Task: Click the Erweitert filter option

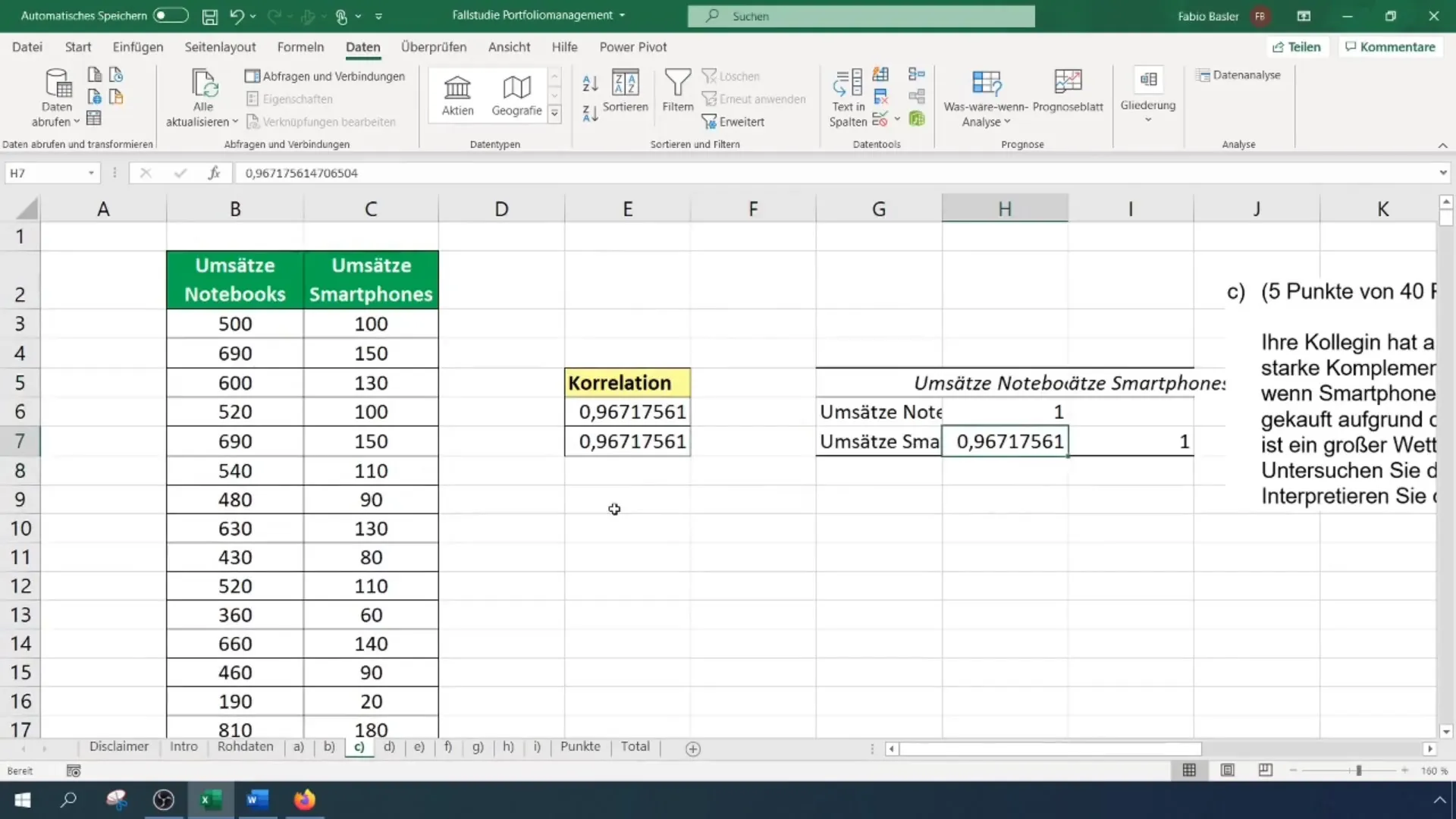Action: pyautogui.click(x=733, y=121)
